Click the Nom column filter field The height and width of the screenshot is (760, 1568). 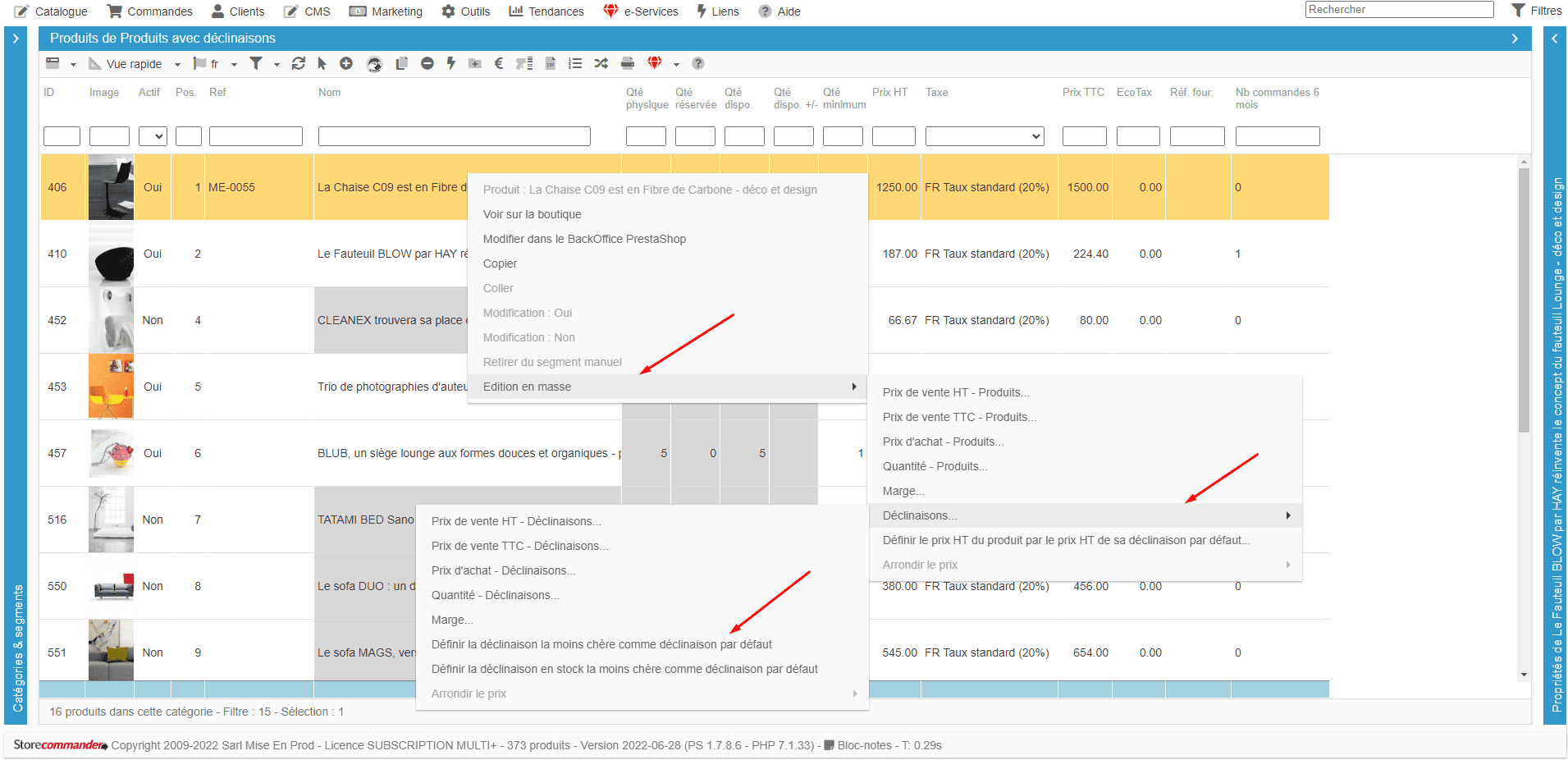point(454,136)
